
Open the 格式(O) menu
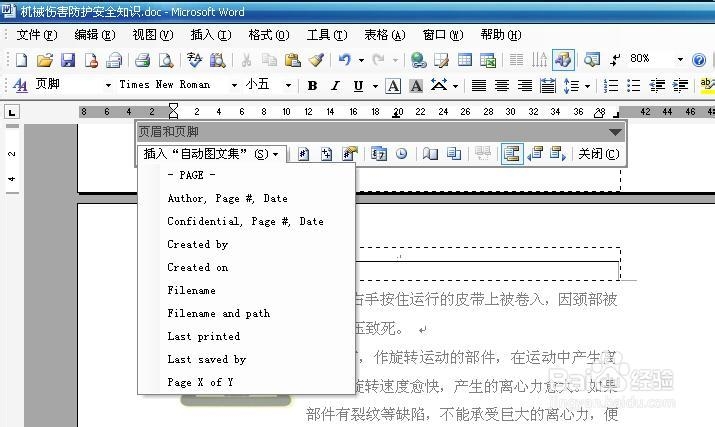click(269, 35)
